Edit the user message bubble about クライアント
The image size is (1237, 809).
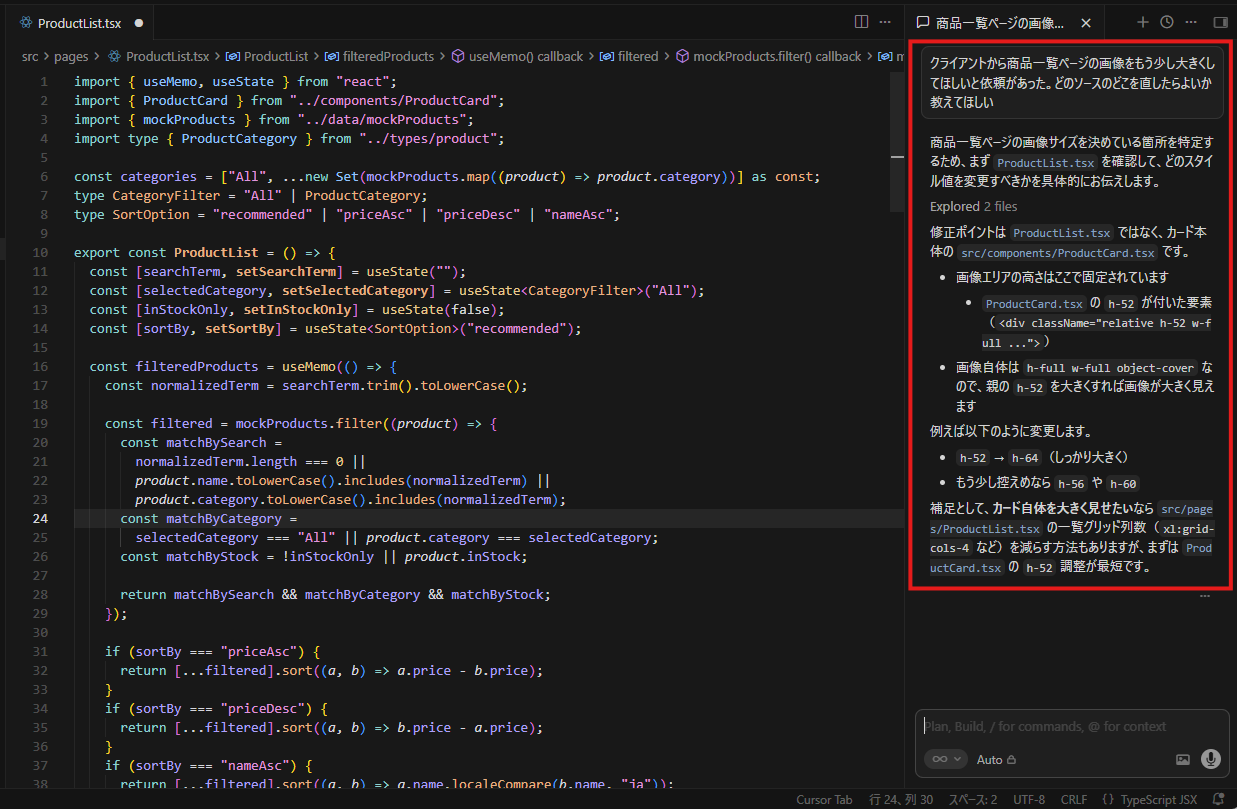point(1073,82)
